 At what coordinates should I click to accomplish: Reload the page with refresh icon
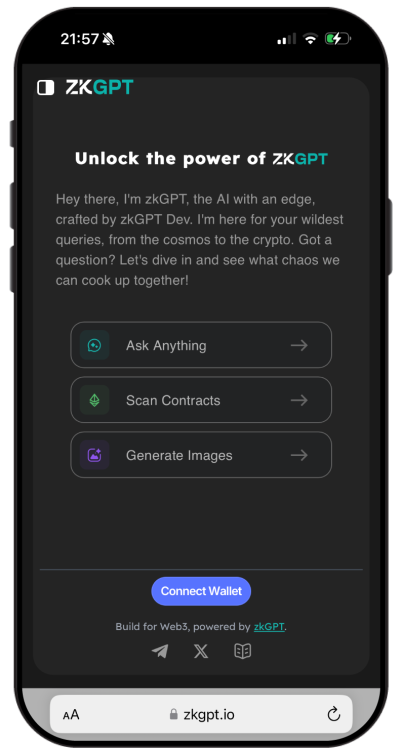point(333,715)
